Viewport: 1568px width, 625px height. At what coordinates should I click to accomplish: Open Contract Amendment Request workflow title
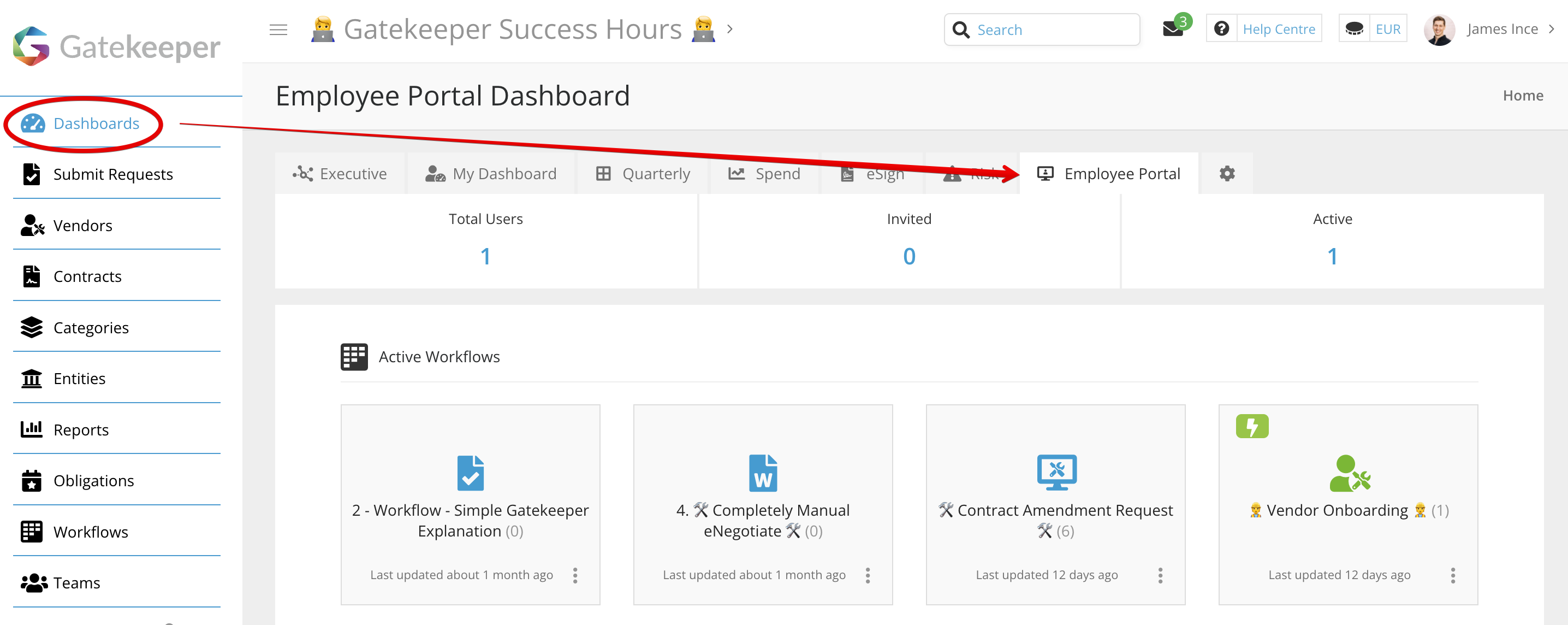pos(1055,521)
